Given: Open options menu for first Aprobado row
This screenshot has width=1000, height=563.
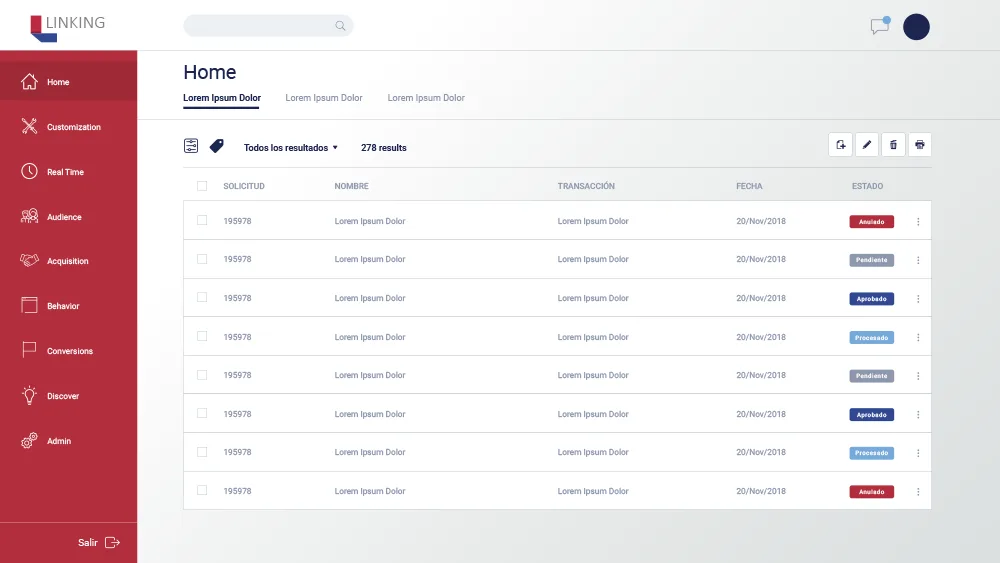Looking at the screenshot, I should (x=918, y=299).
